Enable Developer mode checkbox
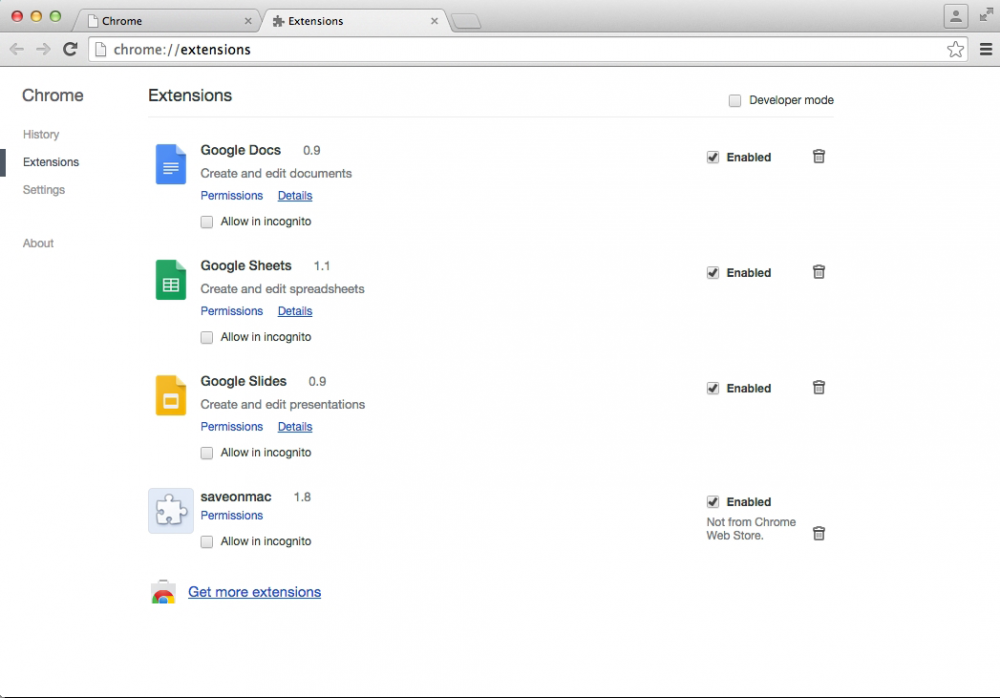The width and height of the screenshot is (1000, 698). tap(735, 100)
